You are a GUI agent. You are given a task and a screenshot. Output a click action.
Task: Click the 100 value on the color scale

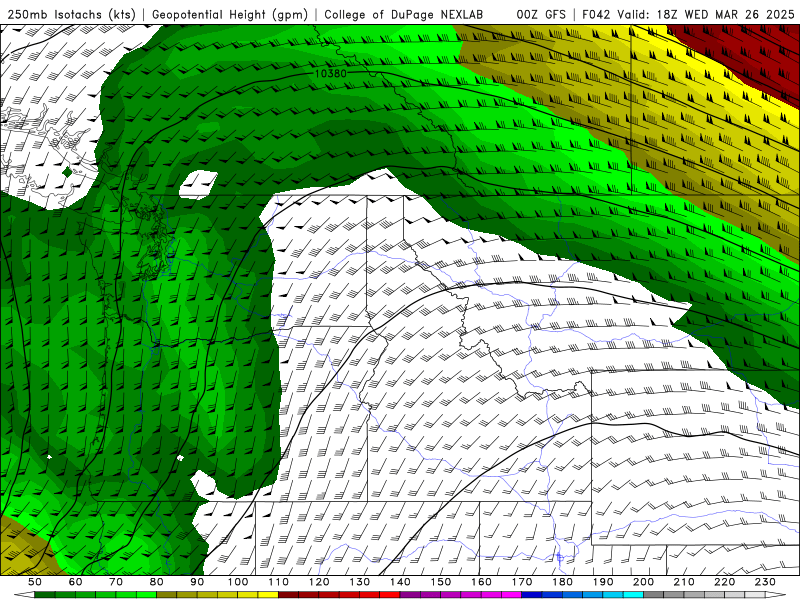click(238, 582)
